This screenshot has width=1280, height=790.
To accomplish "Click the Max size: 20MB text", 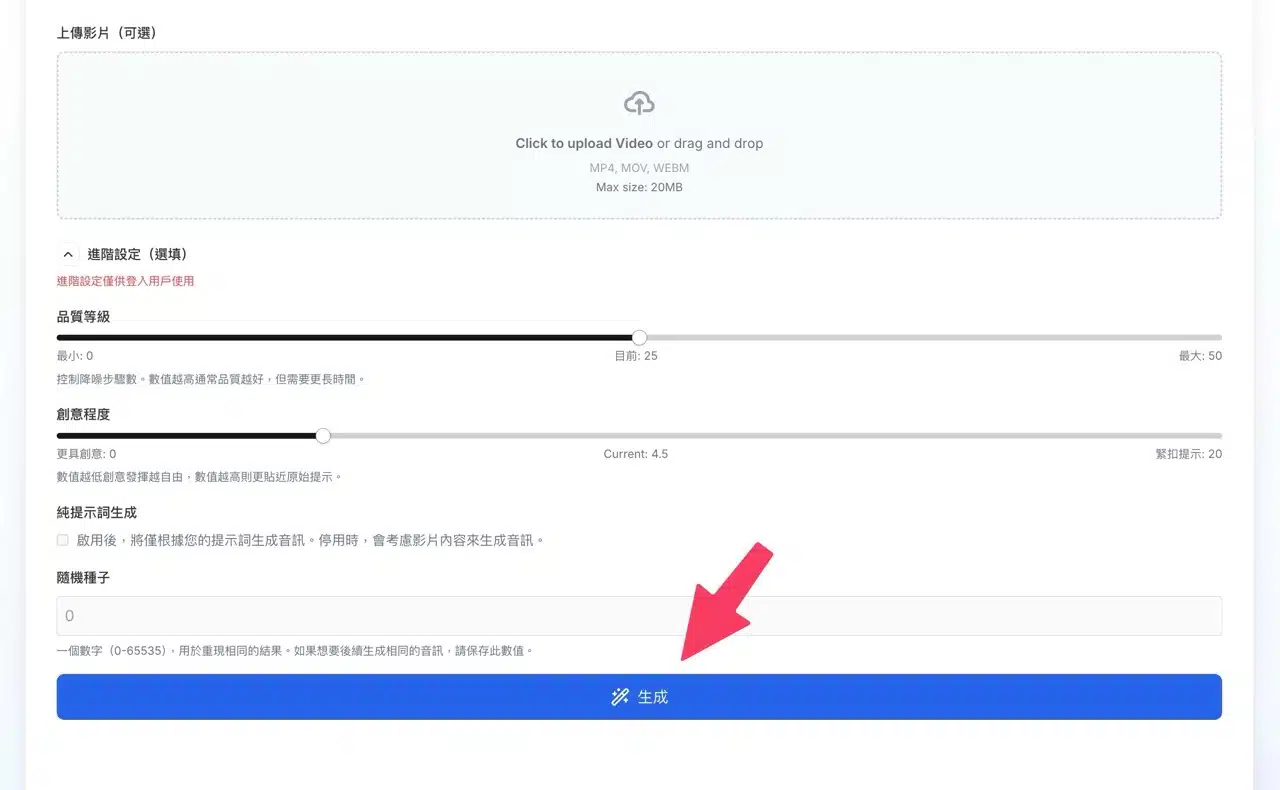I will point(639,187).
